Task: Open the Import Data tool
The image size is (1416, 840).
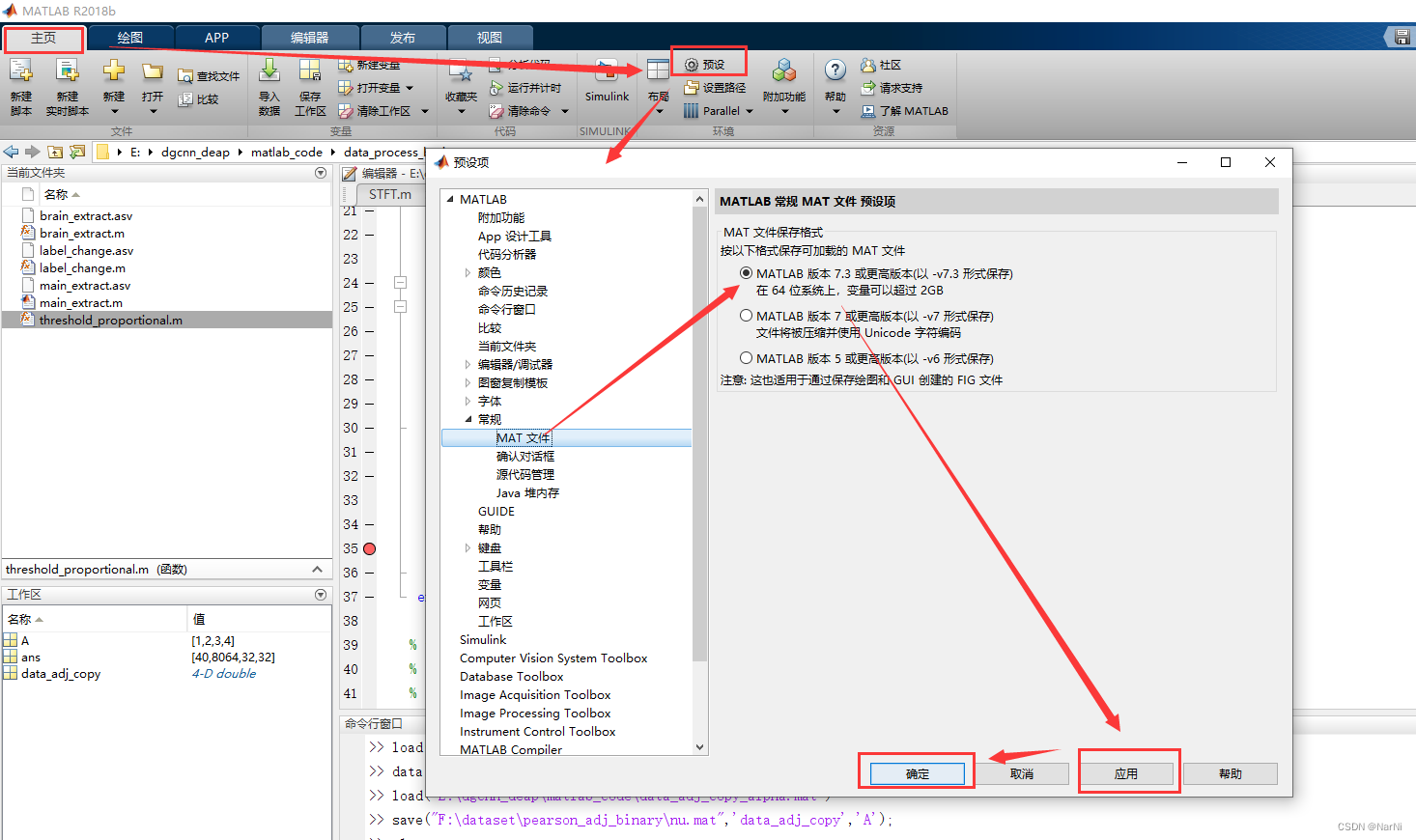Action: (268, 86)
